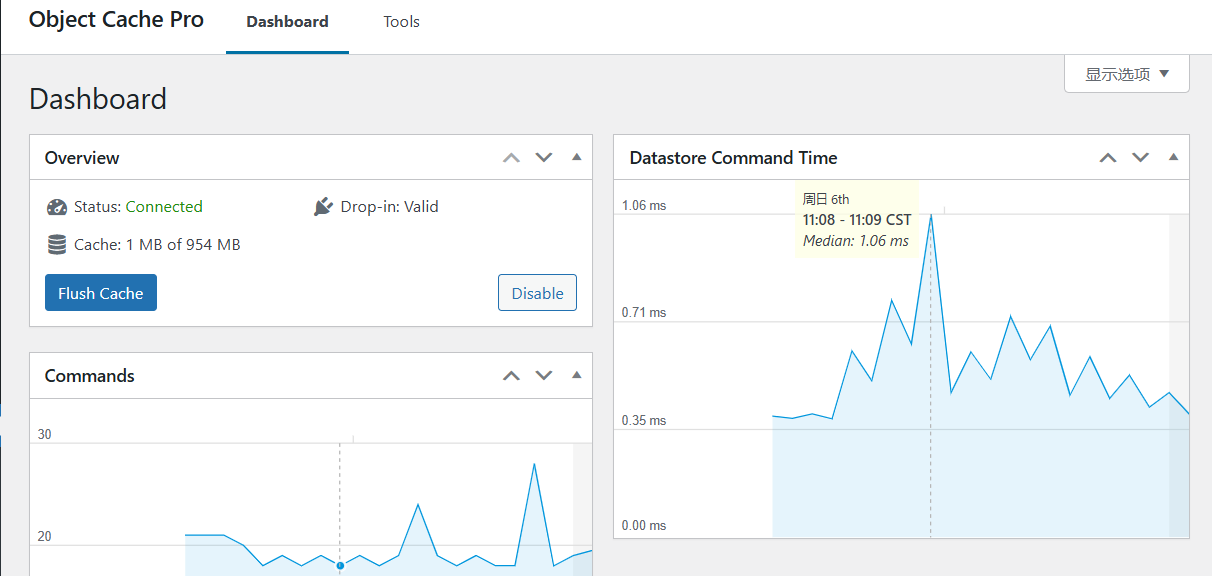
Task: Move Datastore Command Time panel up
Action: tap(1108, 157)
